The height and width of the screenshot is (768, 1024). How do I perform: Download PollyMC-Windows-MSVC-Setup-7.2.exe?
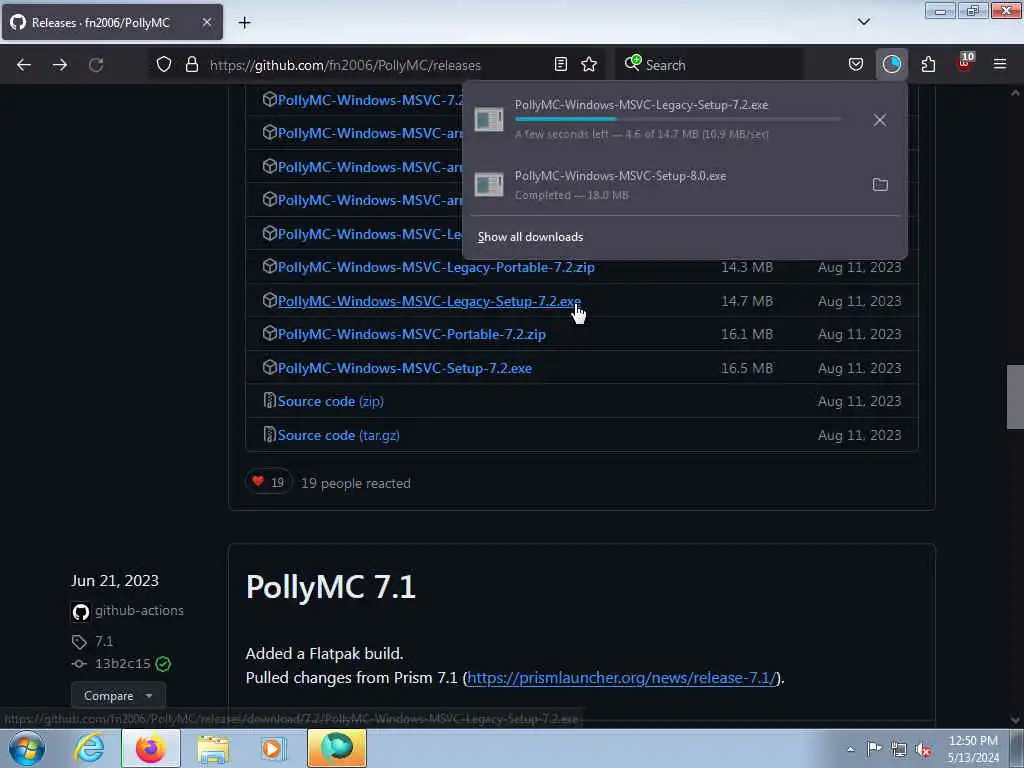(x=404, y=368)
